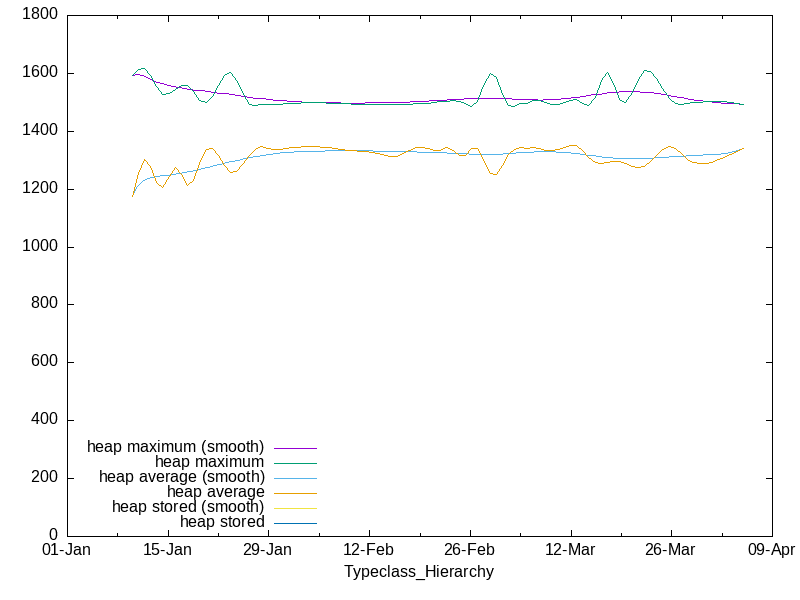The height and width of the screenshot is (600, 800).
Task: Click the orange line sample beside heap average
Action: [295, 493]
